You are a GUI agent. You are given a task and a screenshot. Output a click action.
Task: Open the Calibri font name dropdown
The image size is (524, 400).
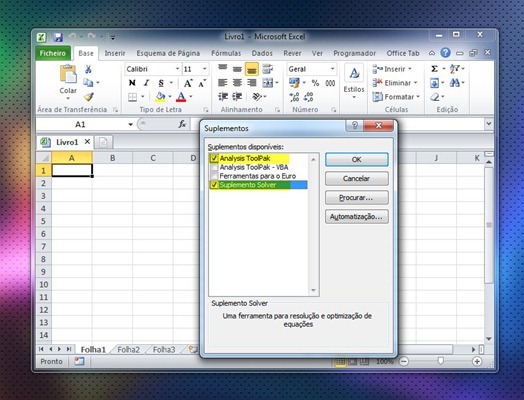tap(177, 69)
